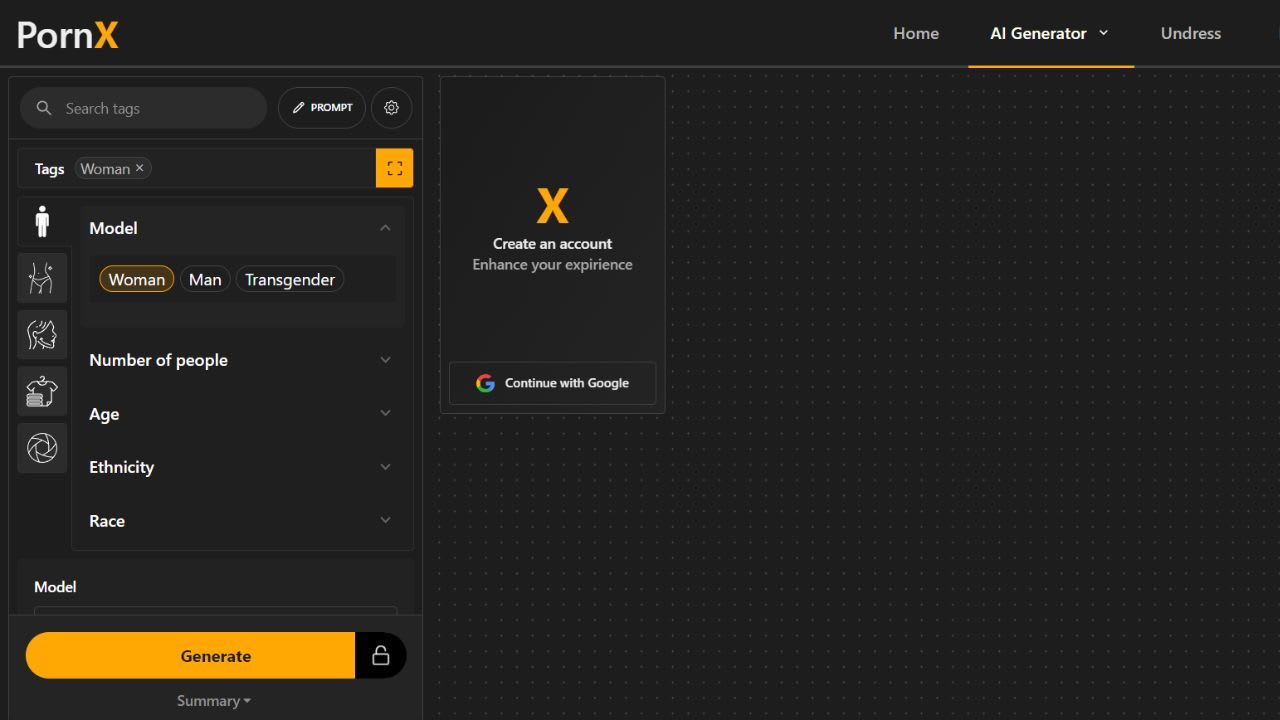The height and width of the screenshot is (720, 1280).
Task: Expand the Age section
Action: (x=242, y=414)
